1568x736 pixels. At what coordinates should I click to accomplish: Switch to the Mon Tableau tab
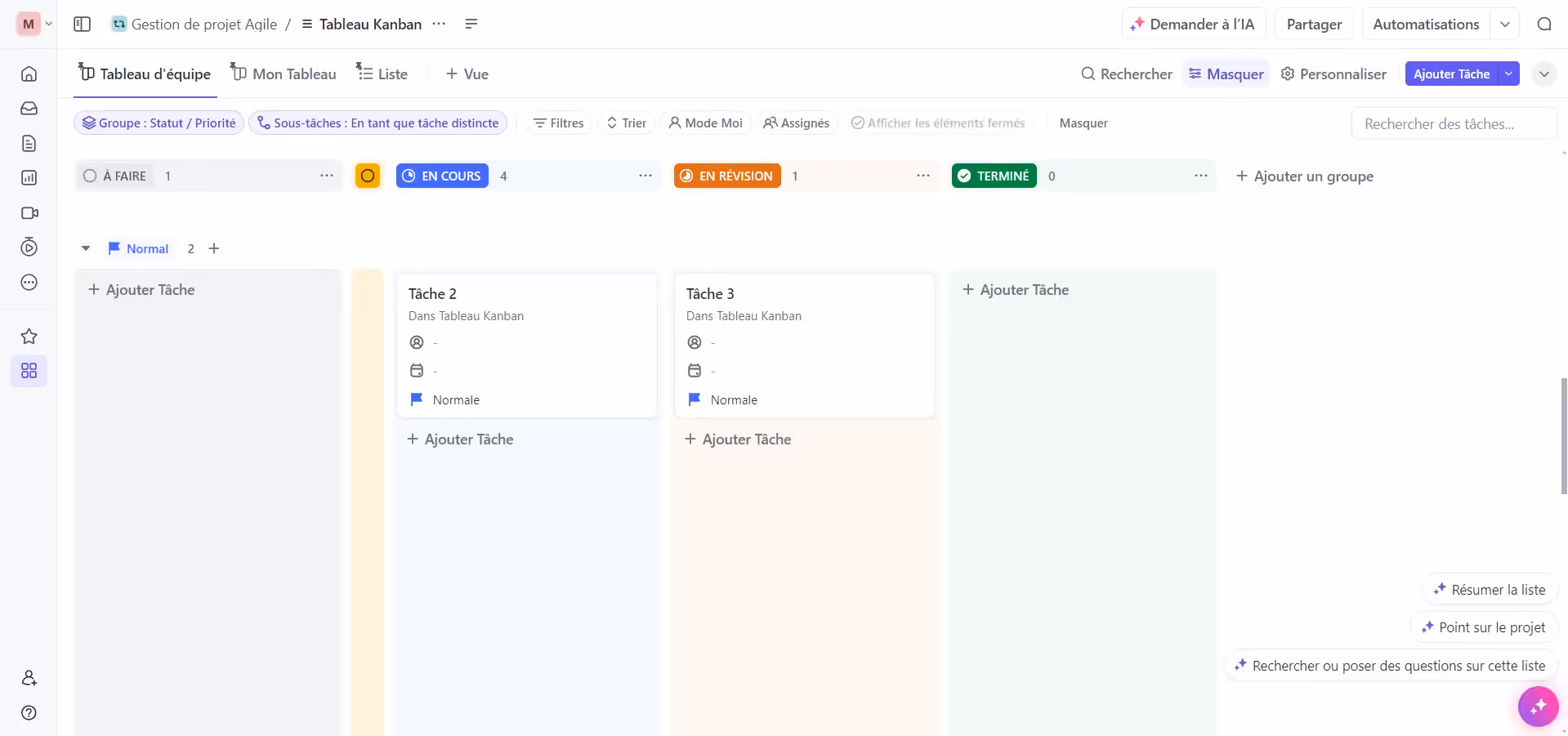coord(283,74)
